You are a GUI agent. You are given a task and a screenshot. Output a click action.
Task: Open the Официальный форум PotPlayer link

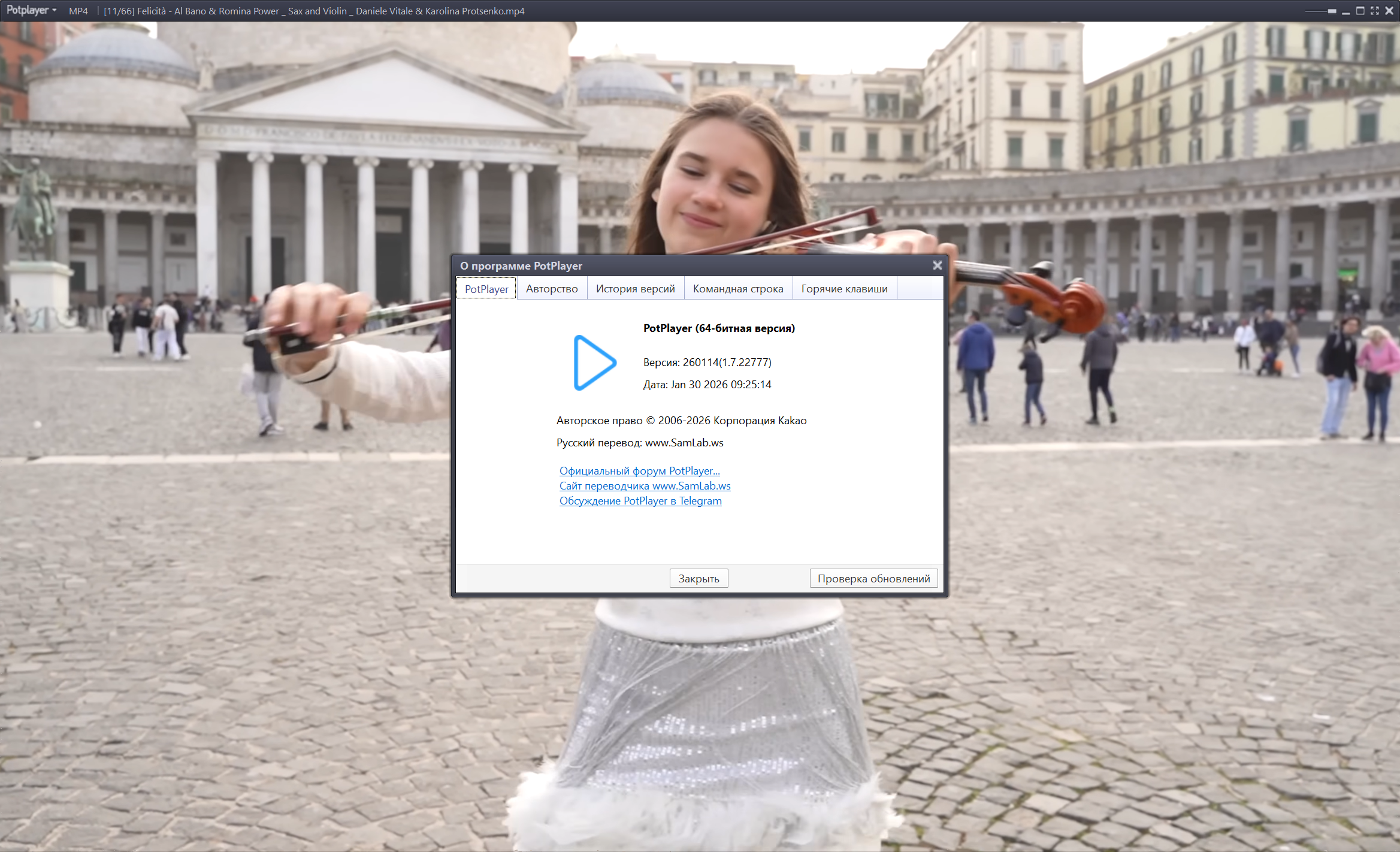[639, 471]
